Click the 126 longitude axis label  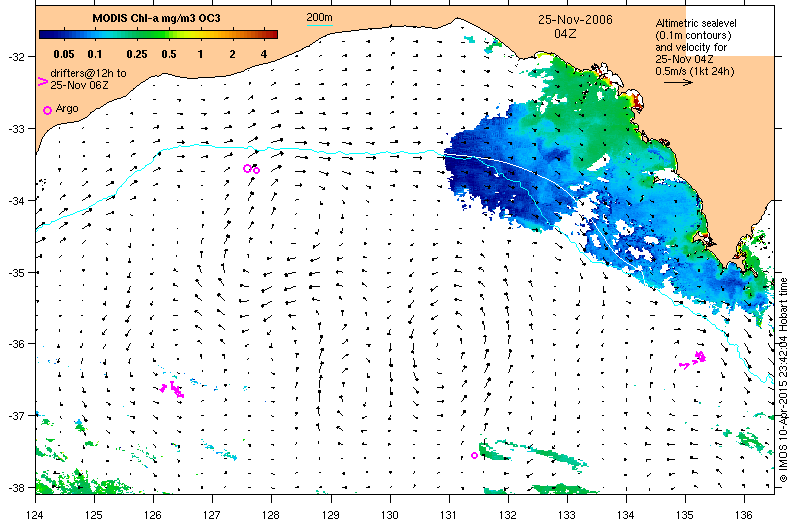(x=153, y=515)
